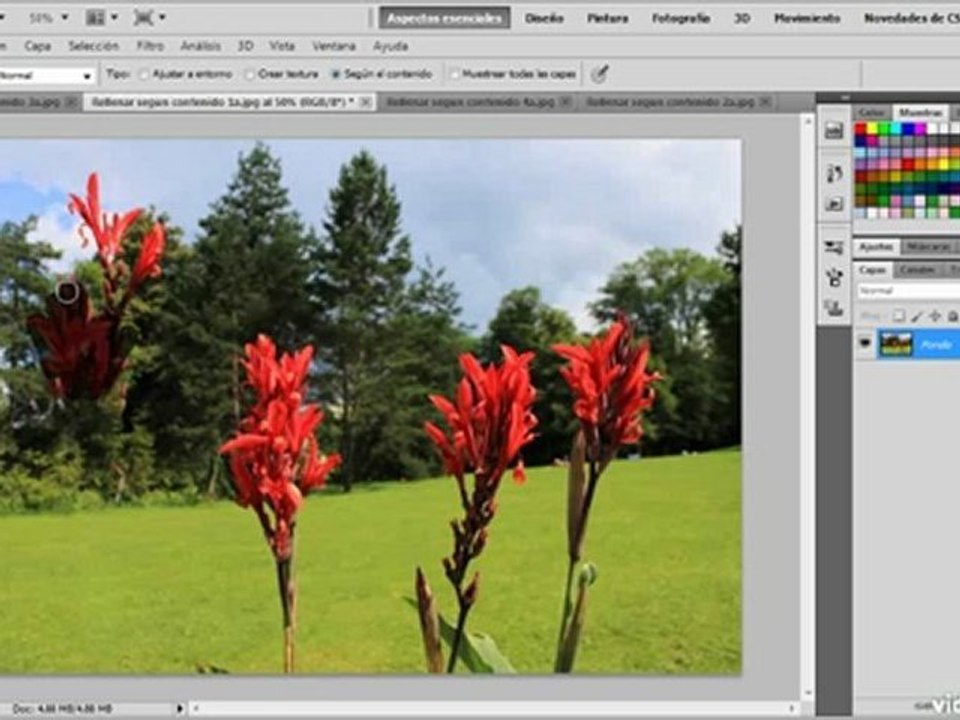Open the 3D menu in menu bar

click(245, 46)
